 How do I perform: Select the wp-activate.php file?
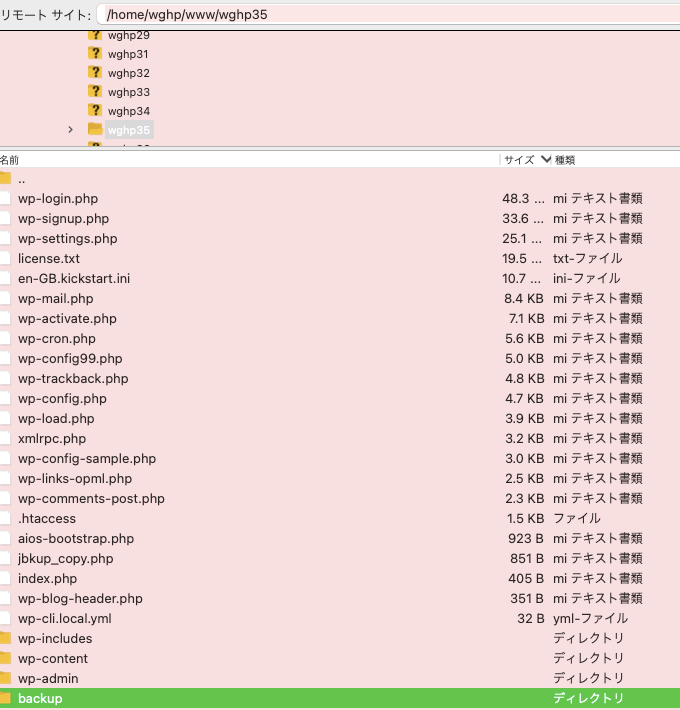pos(67,319)
